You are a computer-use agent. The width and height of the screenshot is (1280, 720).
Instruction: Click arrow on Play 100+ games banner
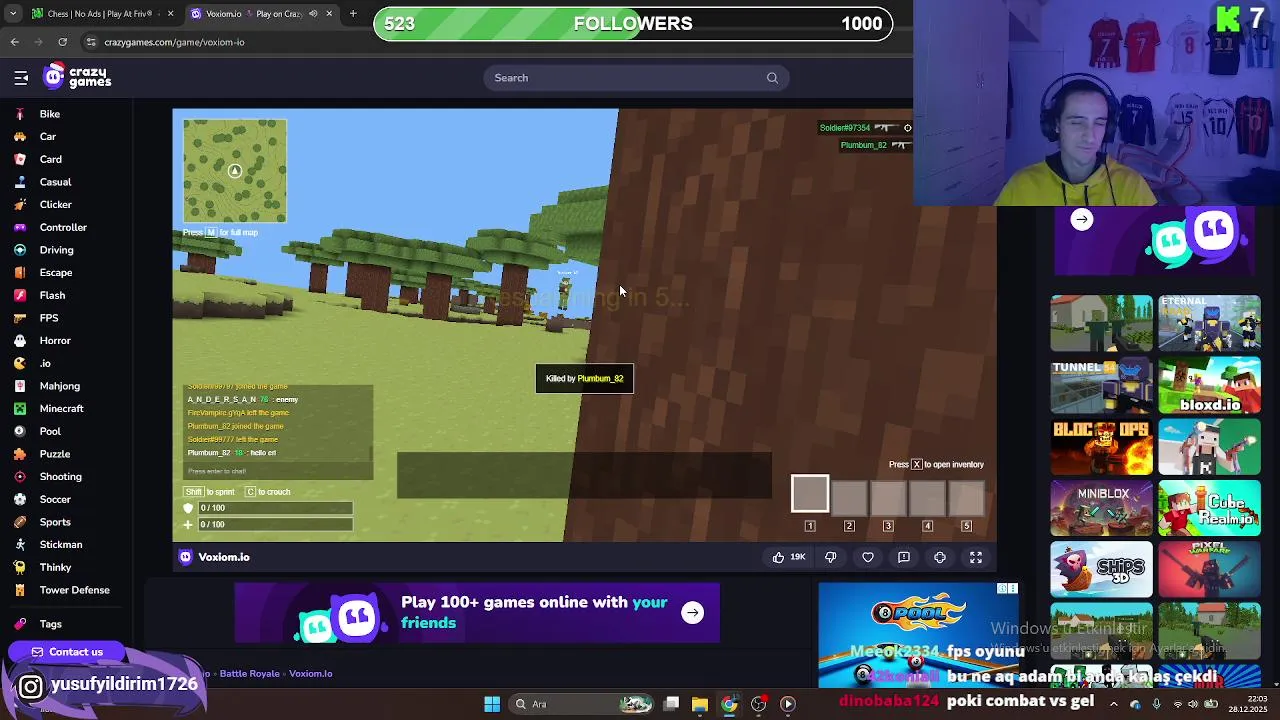pyautogui.click(x=692, y=613)
